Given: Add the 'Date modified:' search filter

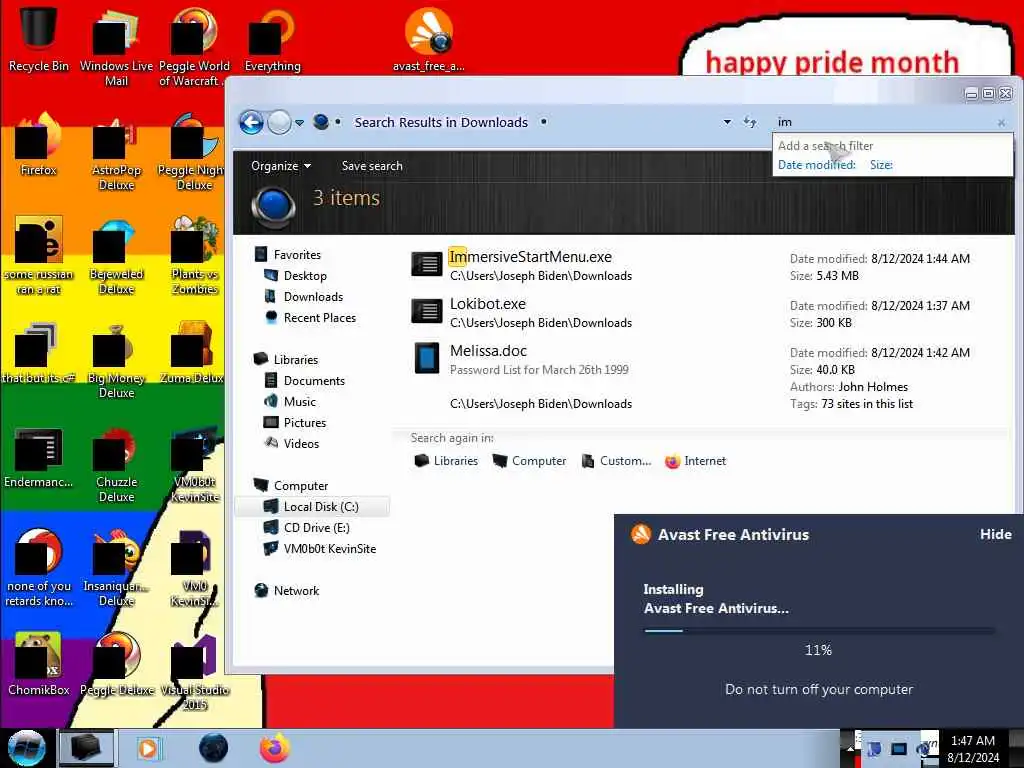Looking at the screenshot, I should click(816, 165).
